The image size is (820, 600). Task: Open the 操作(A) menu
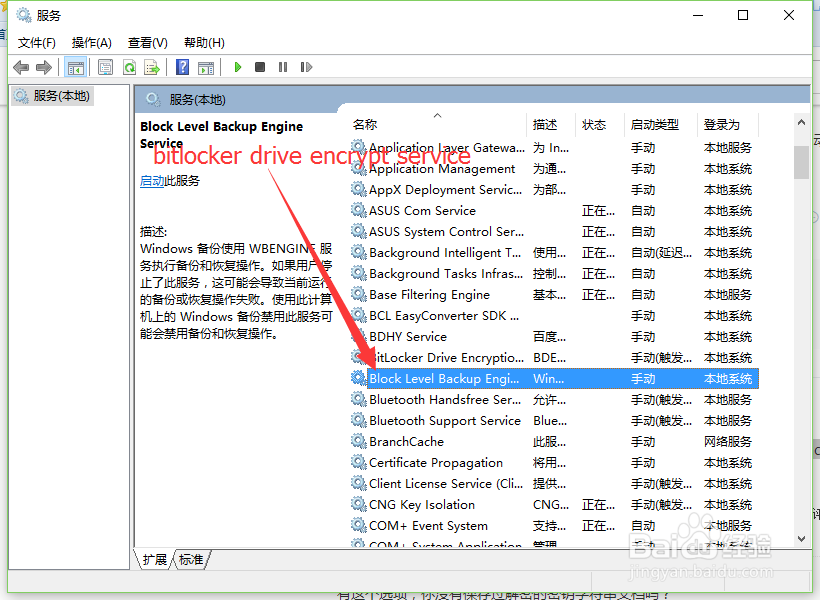pyautogui.click(x=92, y=42)
